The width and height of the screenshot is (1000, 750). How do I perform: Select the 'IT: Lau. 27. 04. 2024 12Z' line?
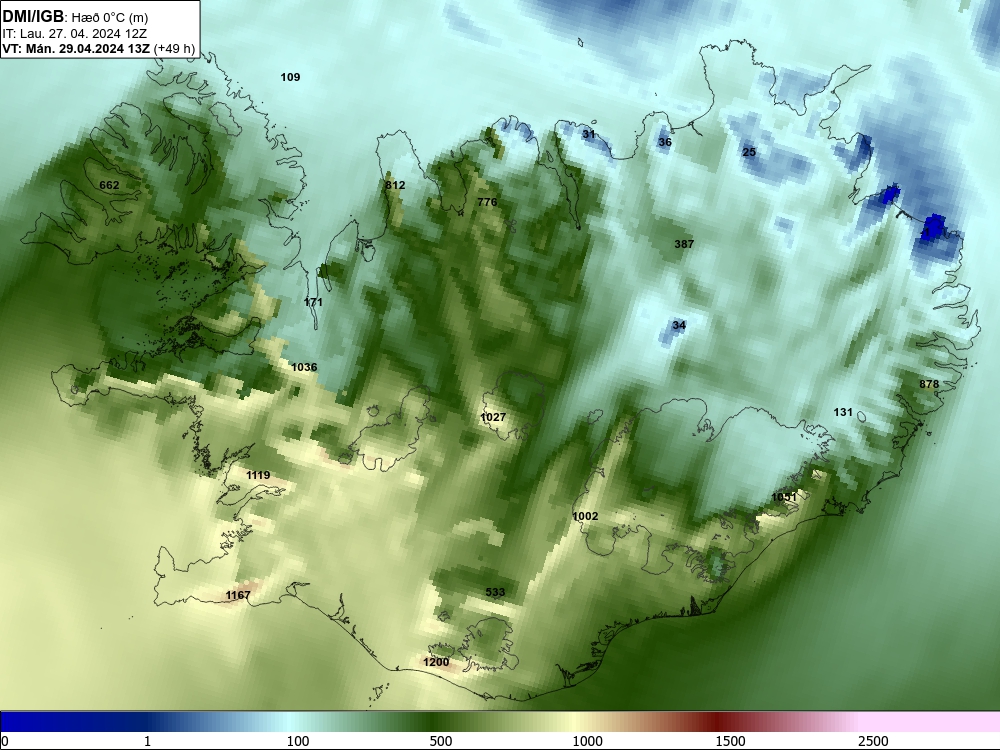77,34
